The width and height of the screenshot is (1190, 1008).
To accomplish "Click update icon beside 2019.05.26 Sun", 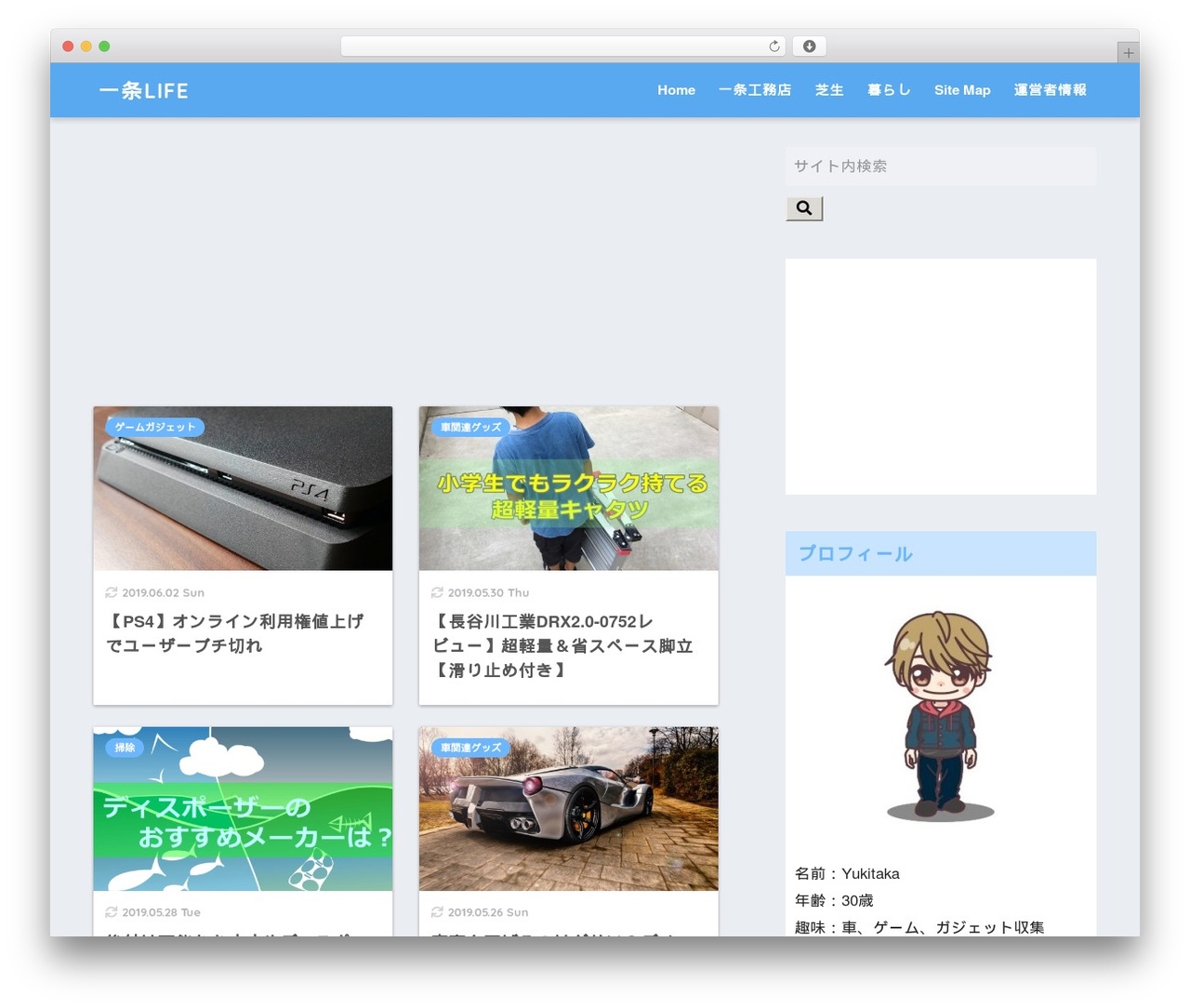I will tap(437, 912).
